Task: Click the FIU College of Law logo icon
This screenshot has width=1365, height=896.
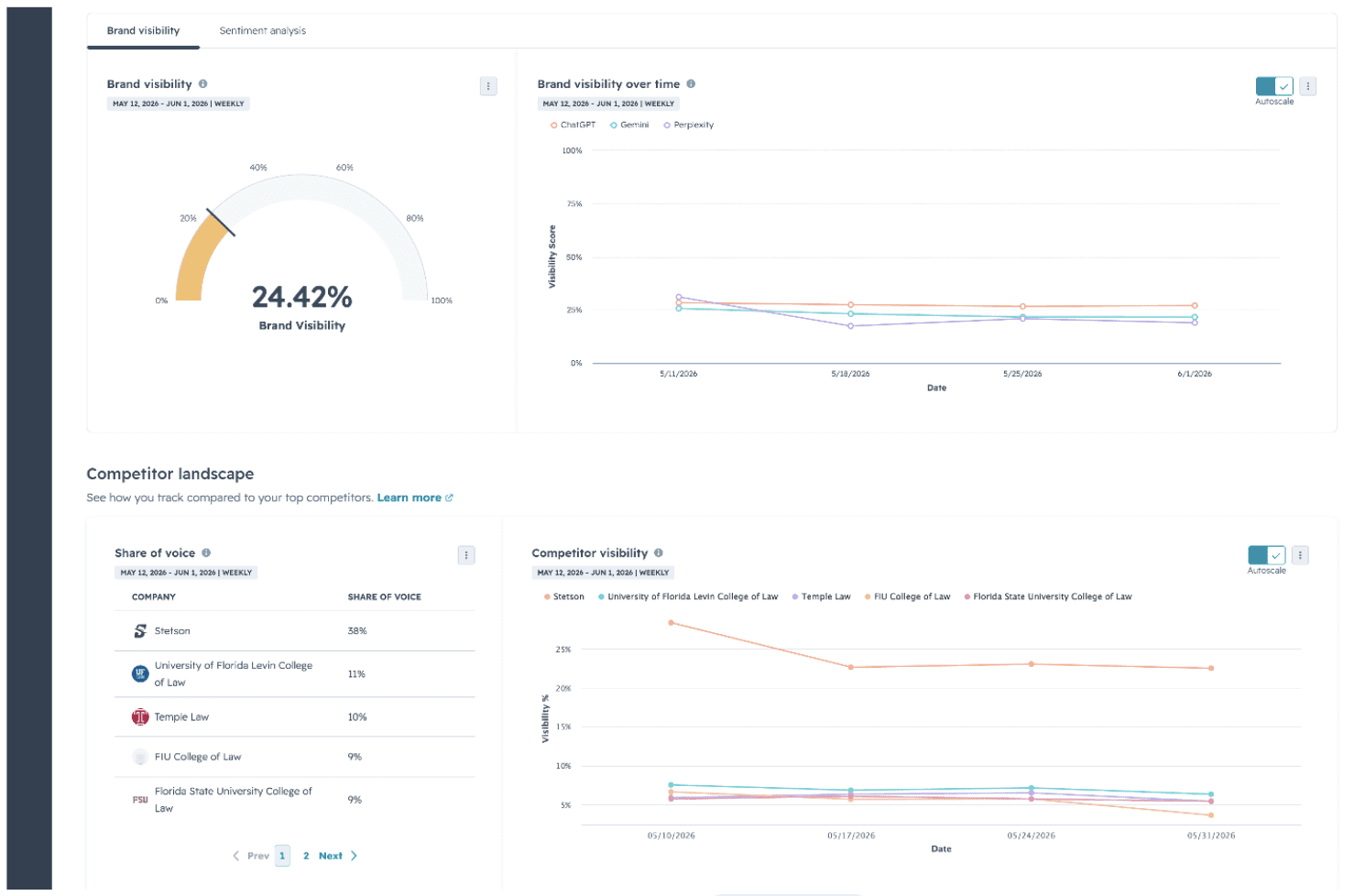Action: click(140, 757)
